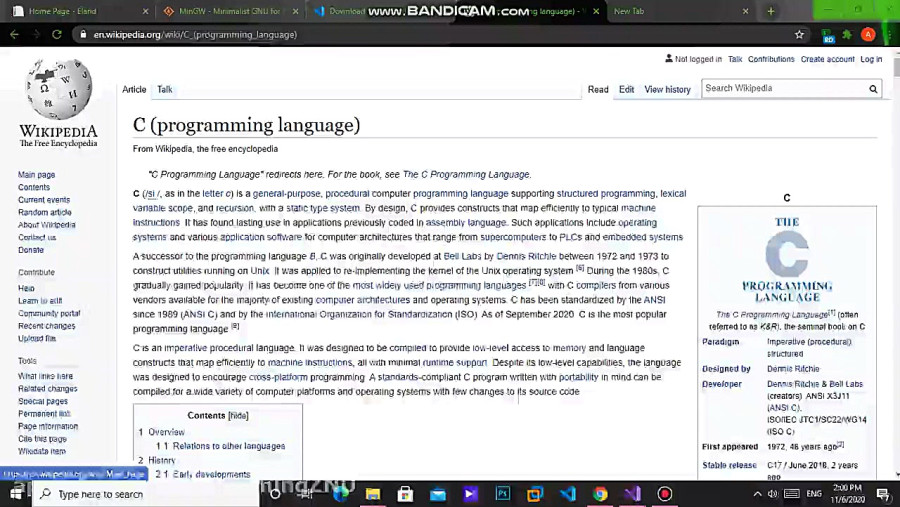Open What links here link
Image resolution: width=900 pixels, height=507 pixels.
pos(45,376)
